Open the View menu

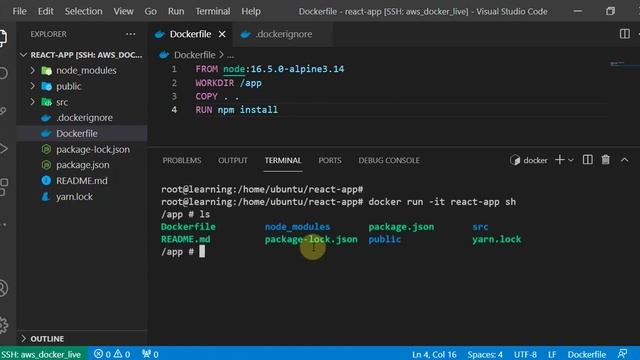click(123, 11)
